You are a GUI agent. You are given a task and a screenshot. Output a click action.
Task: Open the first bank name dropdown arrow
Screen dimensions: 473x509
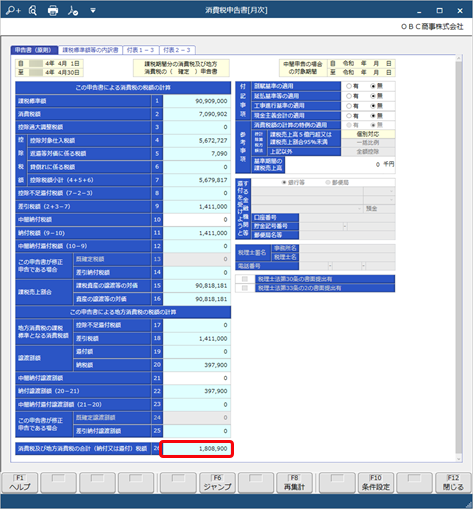click(x=391, y=191)
